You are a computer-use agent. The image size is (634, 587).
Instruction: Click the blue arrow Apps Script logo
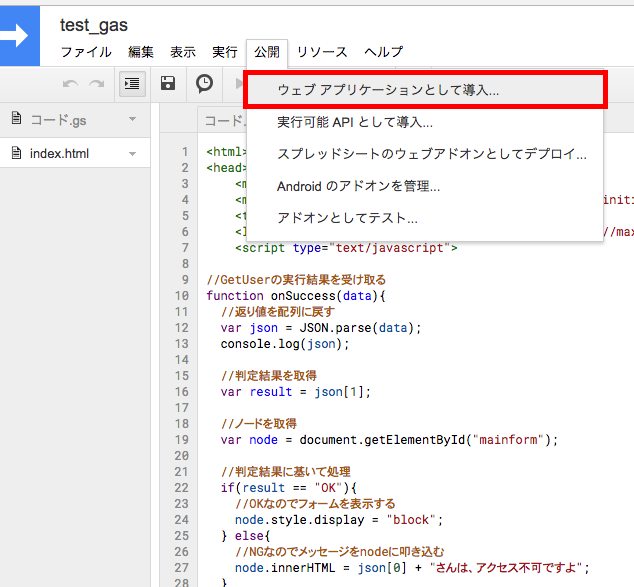(19, 36)
